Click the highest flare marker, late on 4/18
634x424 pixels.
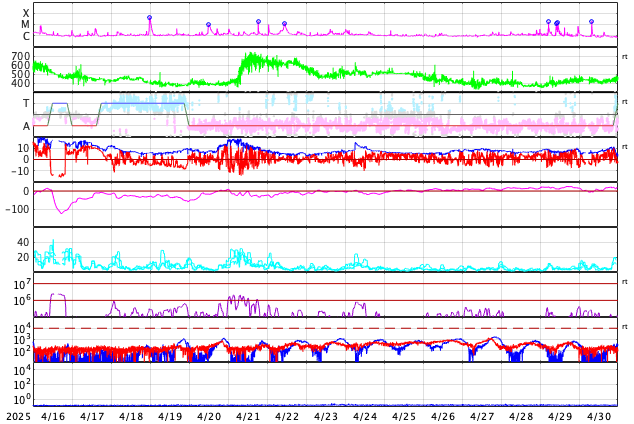(150, 18)
